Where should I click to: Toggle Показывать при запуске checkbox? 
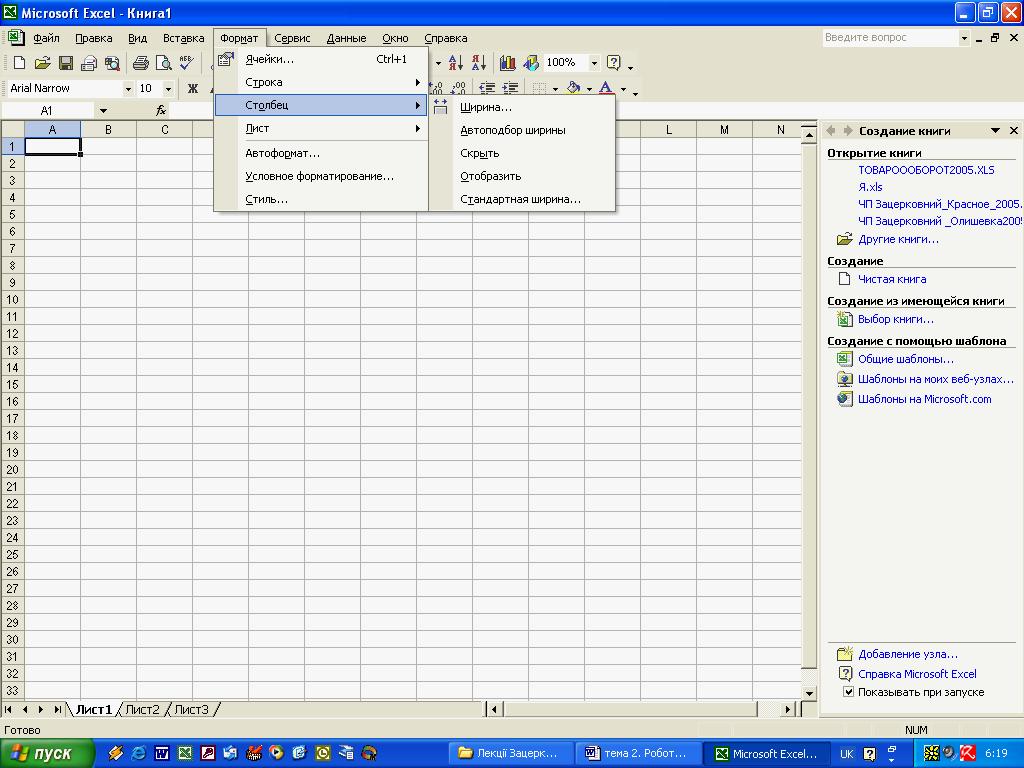[x=848, y=692]
